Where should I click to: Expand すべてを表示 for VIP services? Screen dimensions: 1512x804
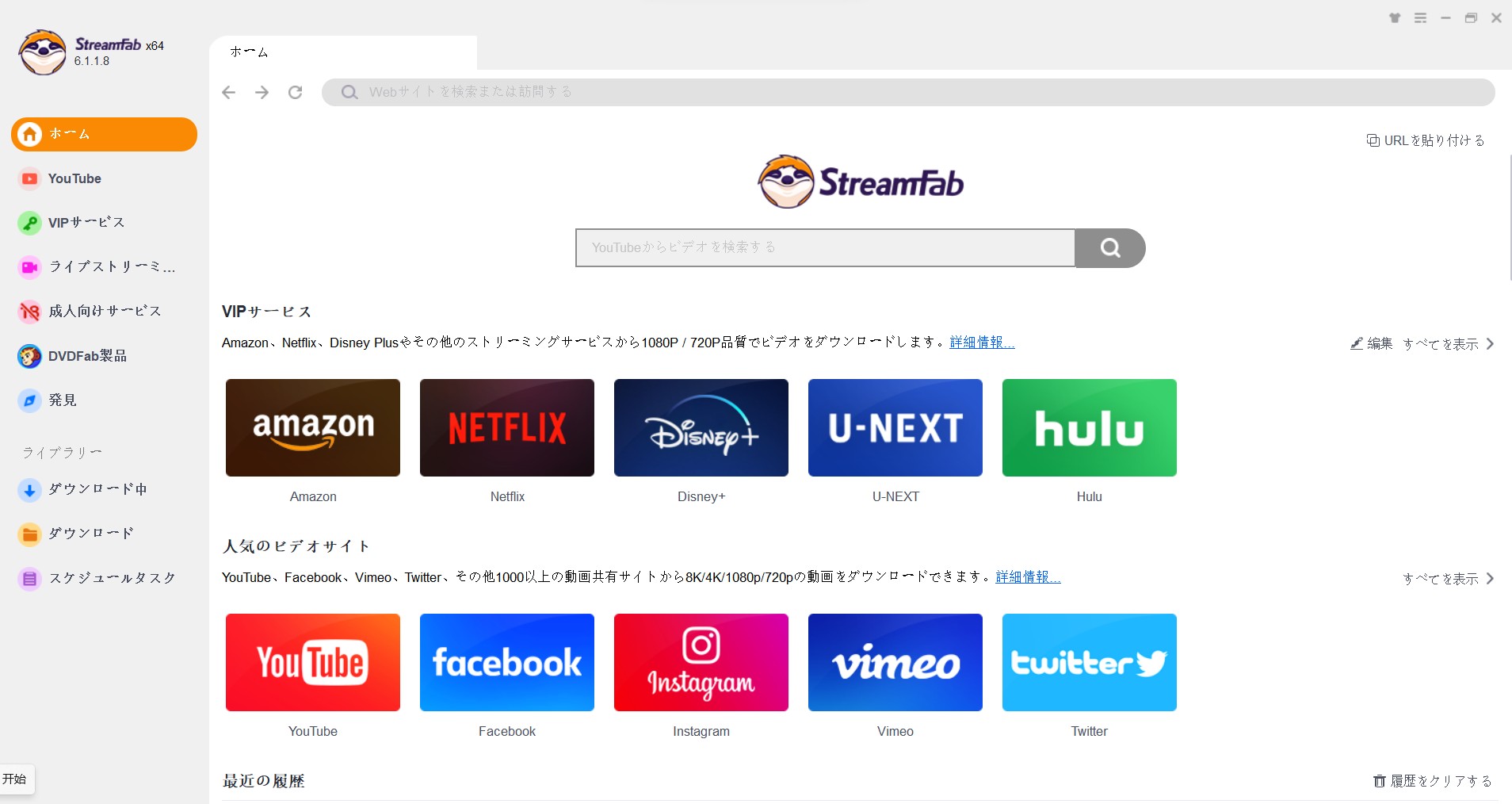pyautogui.click(x=1449, y=343)
